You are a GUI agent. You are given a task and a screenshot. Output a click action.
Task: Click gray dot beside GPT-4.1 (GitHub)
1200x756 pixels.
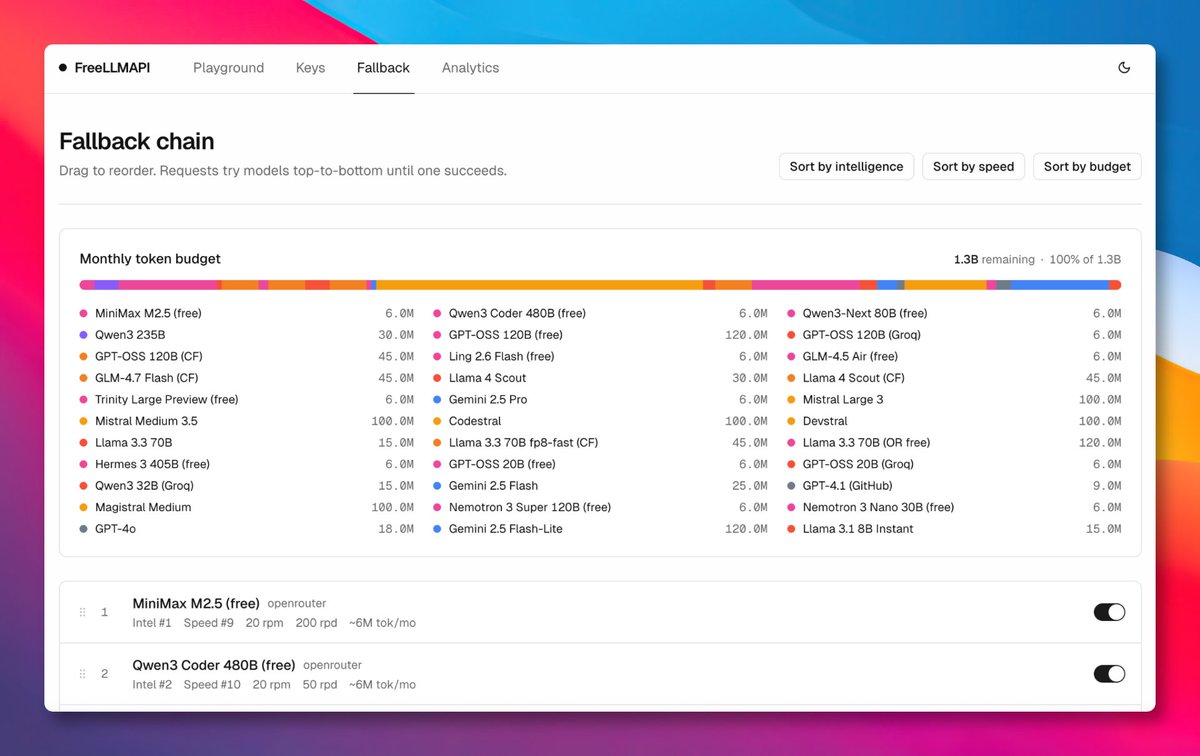tap(792, 486)
